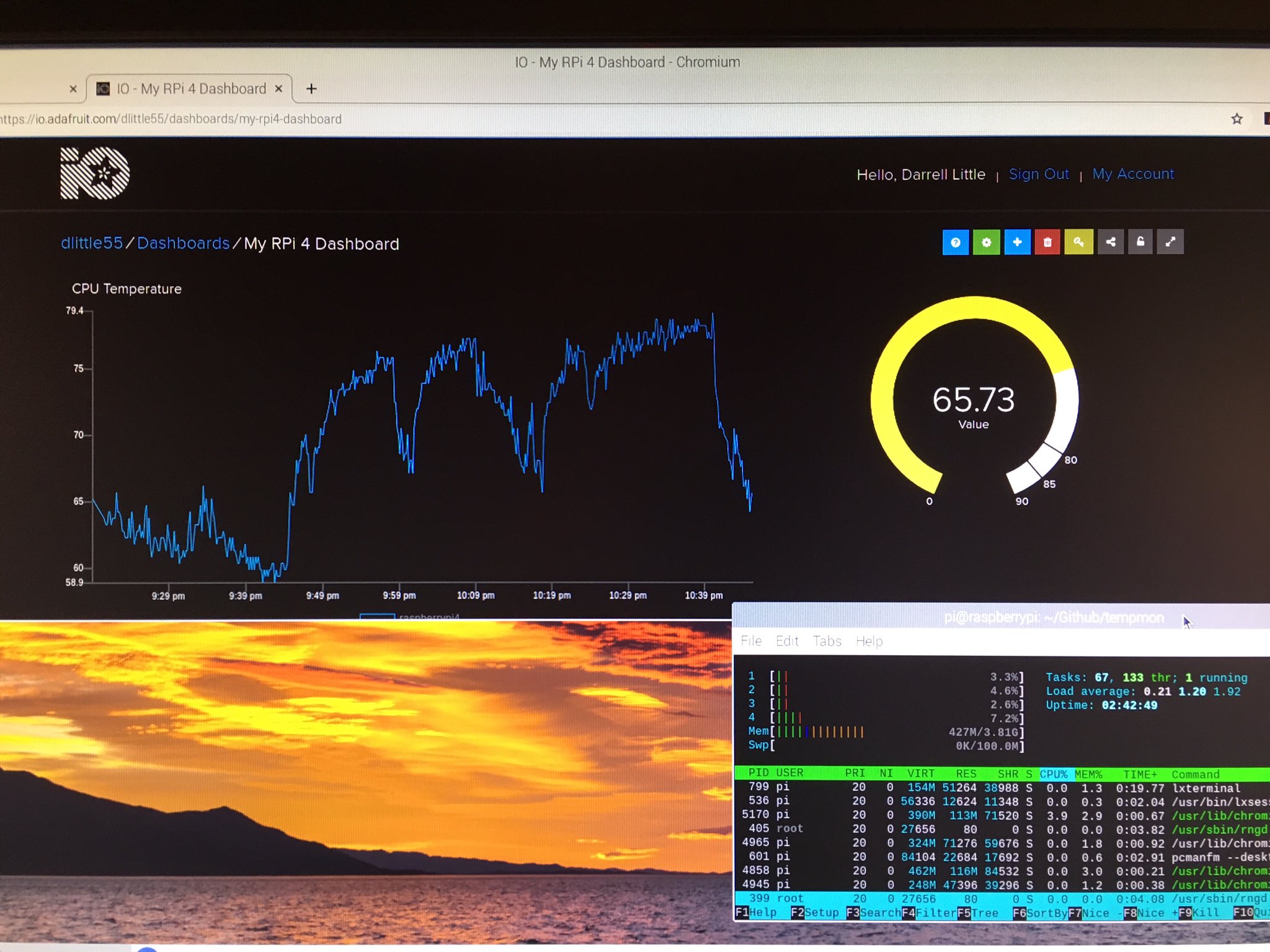This screenshot has width=1270, height=952.
Task: Click the Sign Out link
Action: [1039, 174]
